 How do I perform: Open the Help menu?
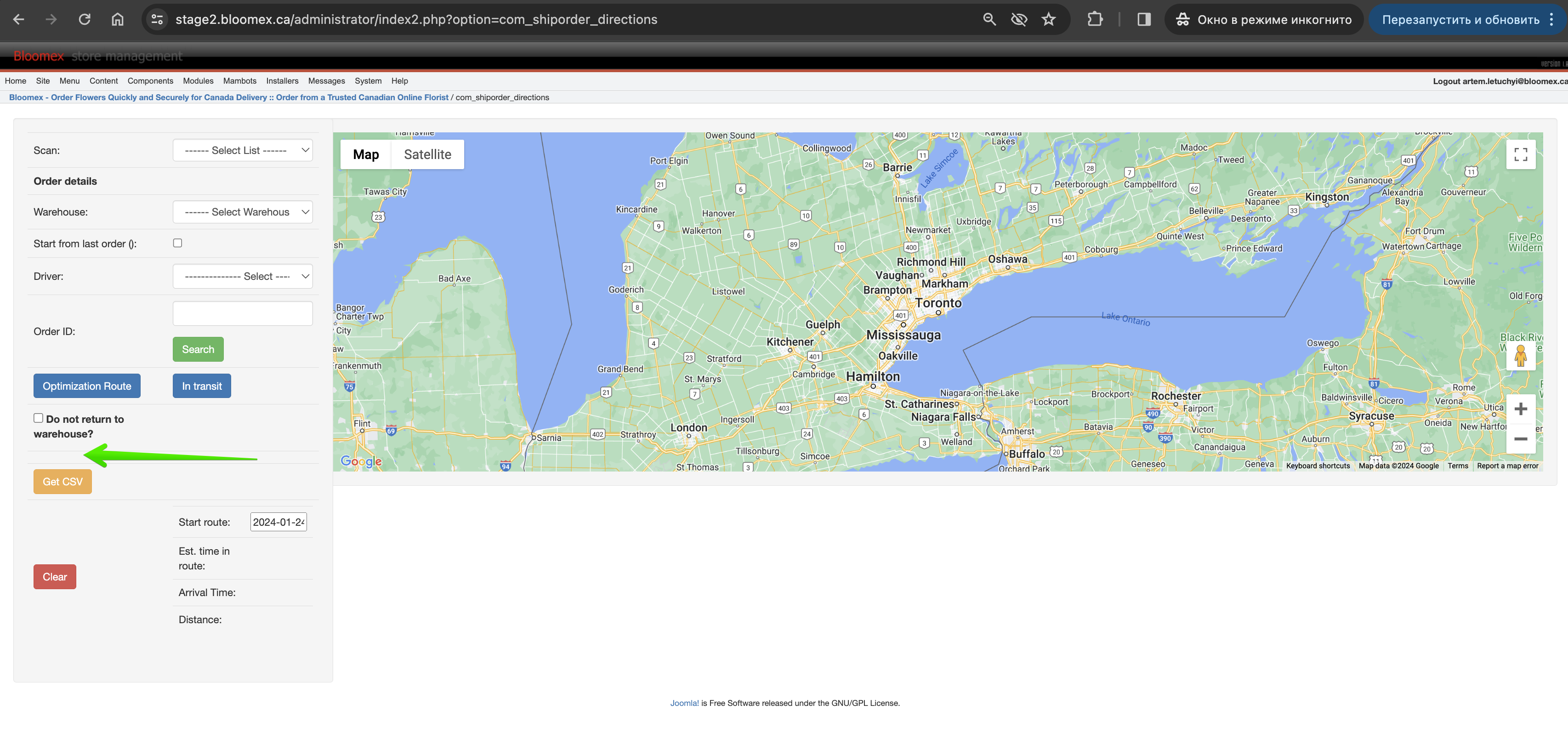399,81
